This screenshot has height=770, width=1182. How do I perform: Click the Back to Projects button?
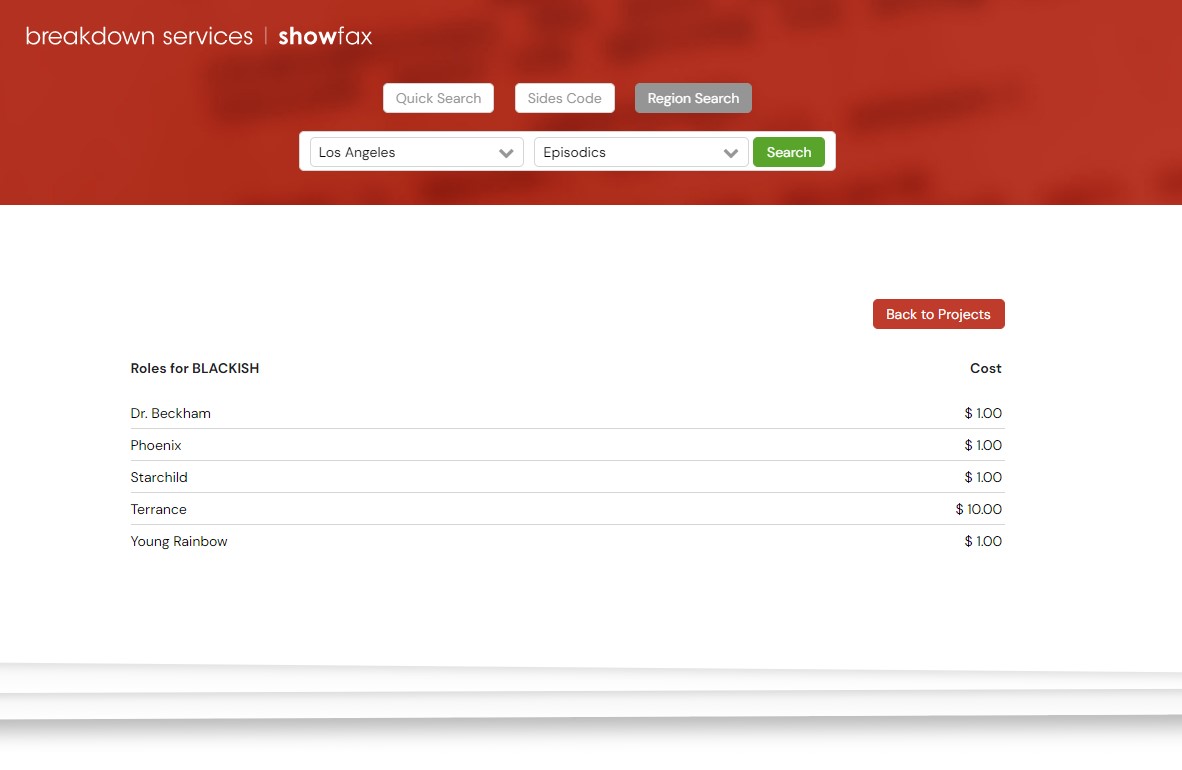point(939,314)
